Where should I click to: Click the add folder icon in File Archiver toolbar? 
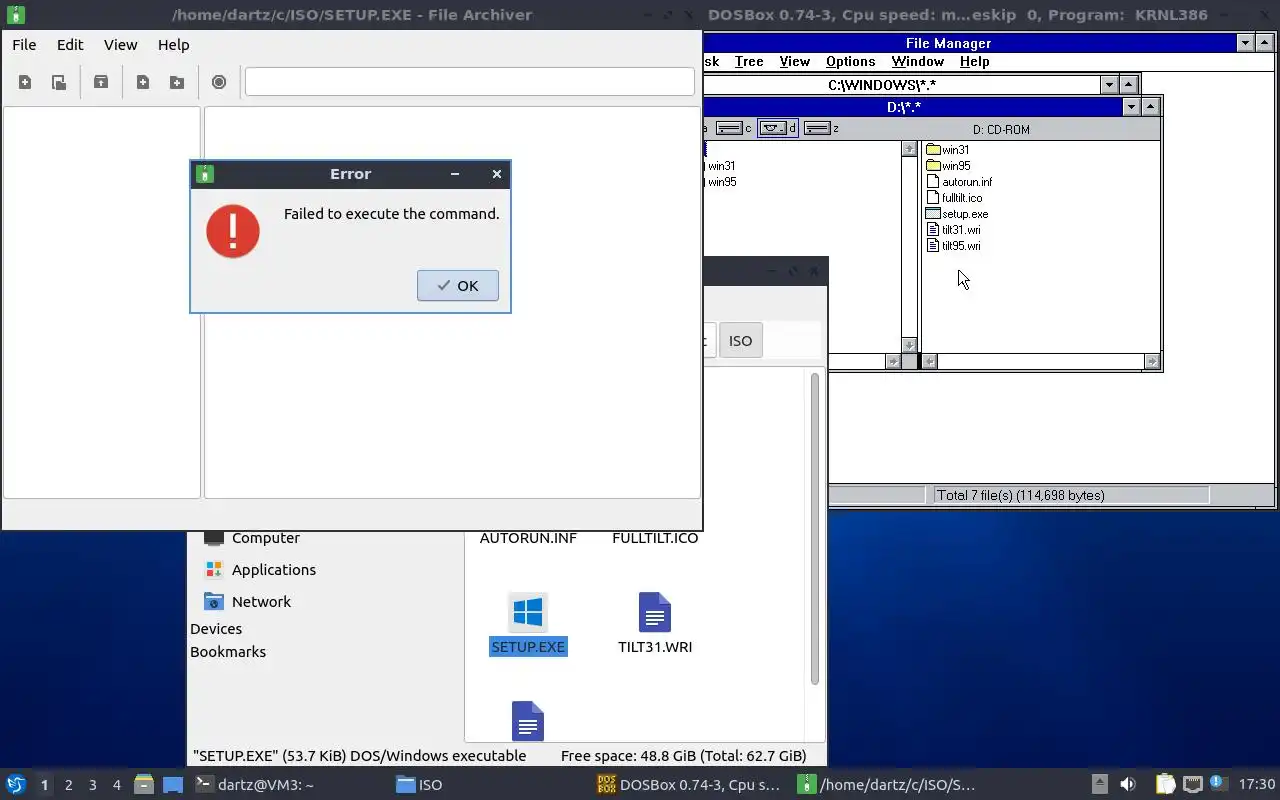coord(177,82)
